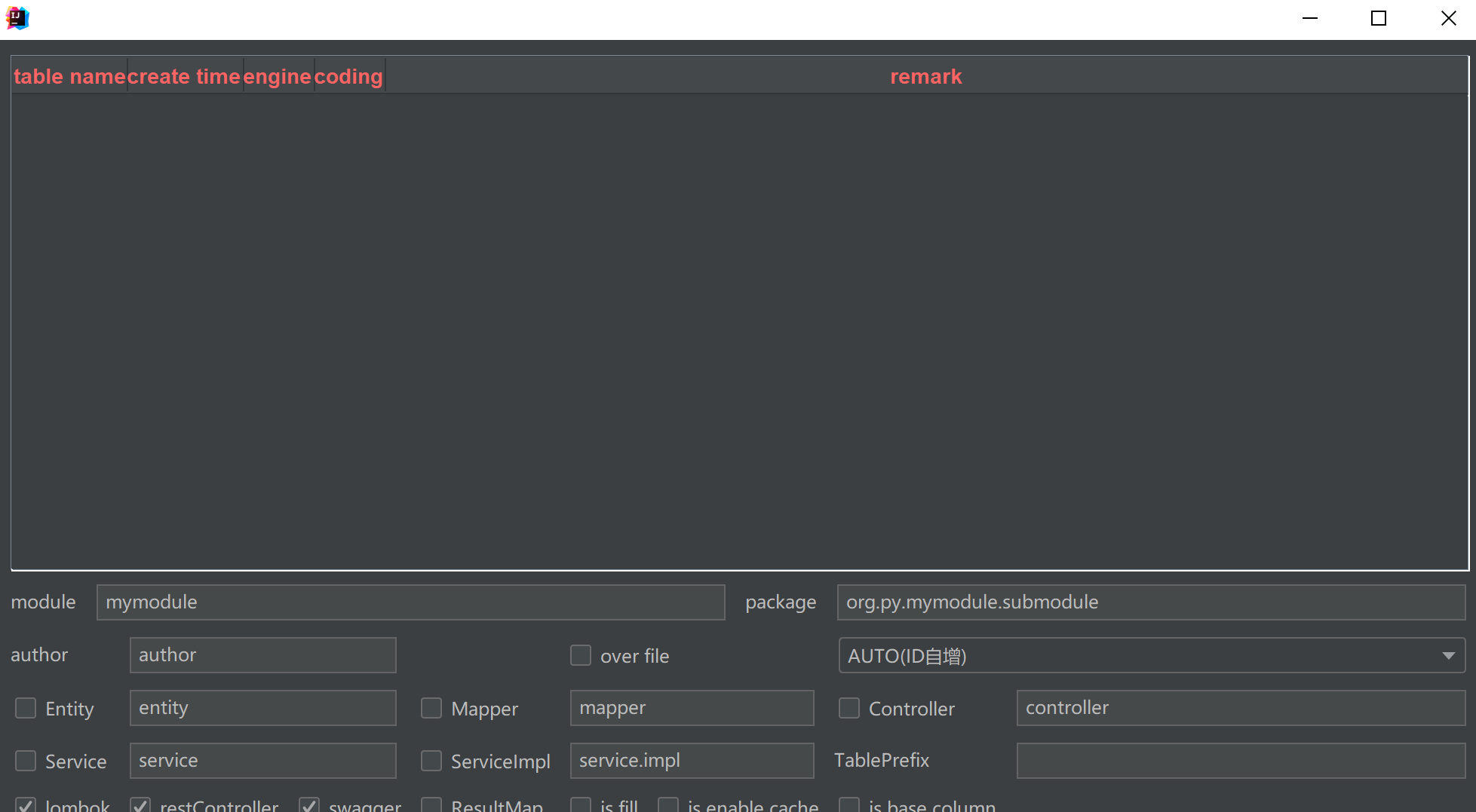Click the remark column header
Image resolution: width=1476 pixels, height=812 pixels.
coord(925,75)
